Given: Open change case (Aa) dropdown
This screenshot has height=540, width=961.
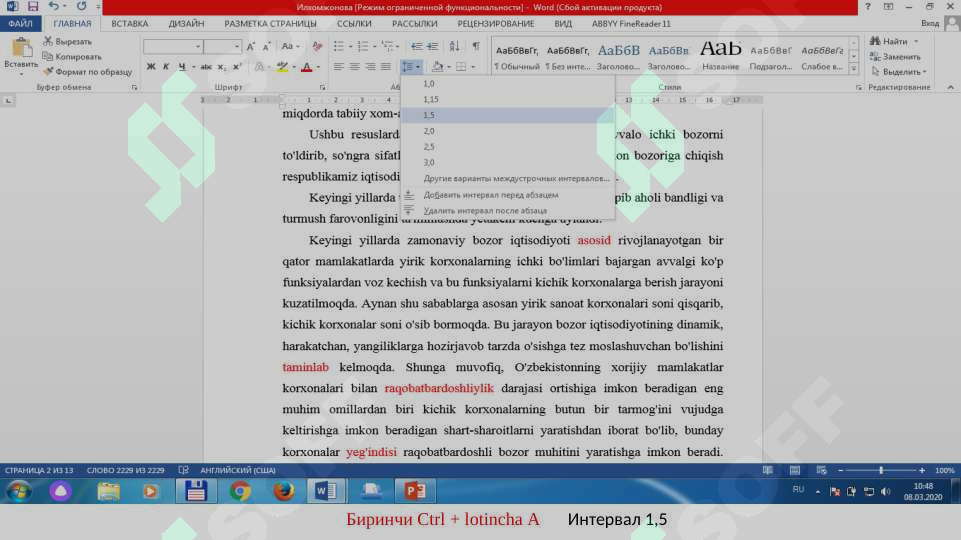Looking at the screenshot, I should (289, 47).
